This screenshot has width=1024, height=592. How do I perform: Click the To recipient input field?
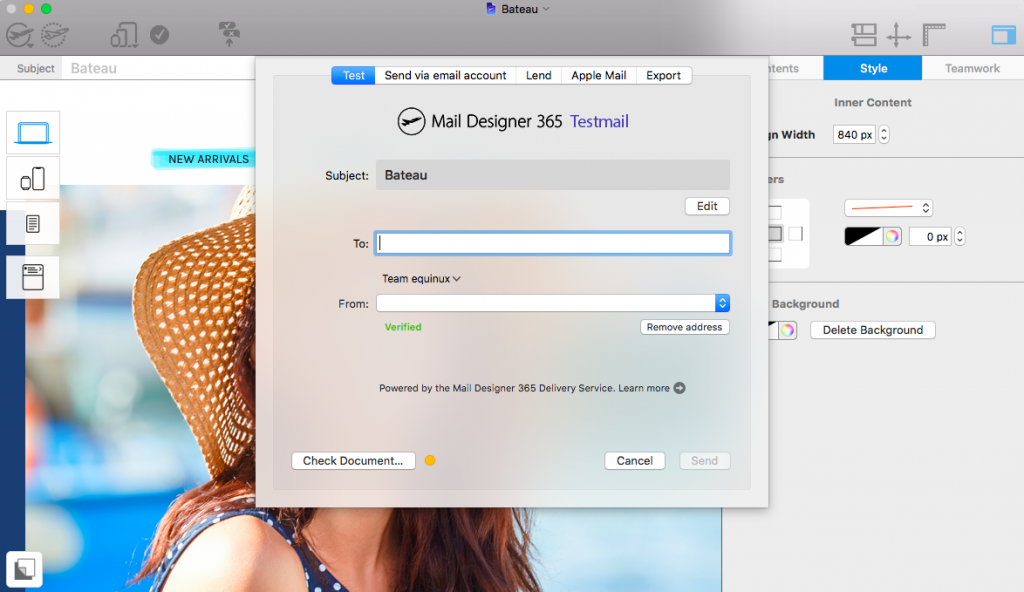(x=552, y=243)
